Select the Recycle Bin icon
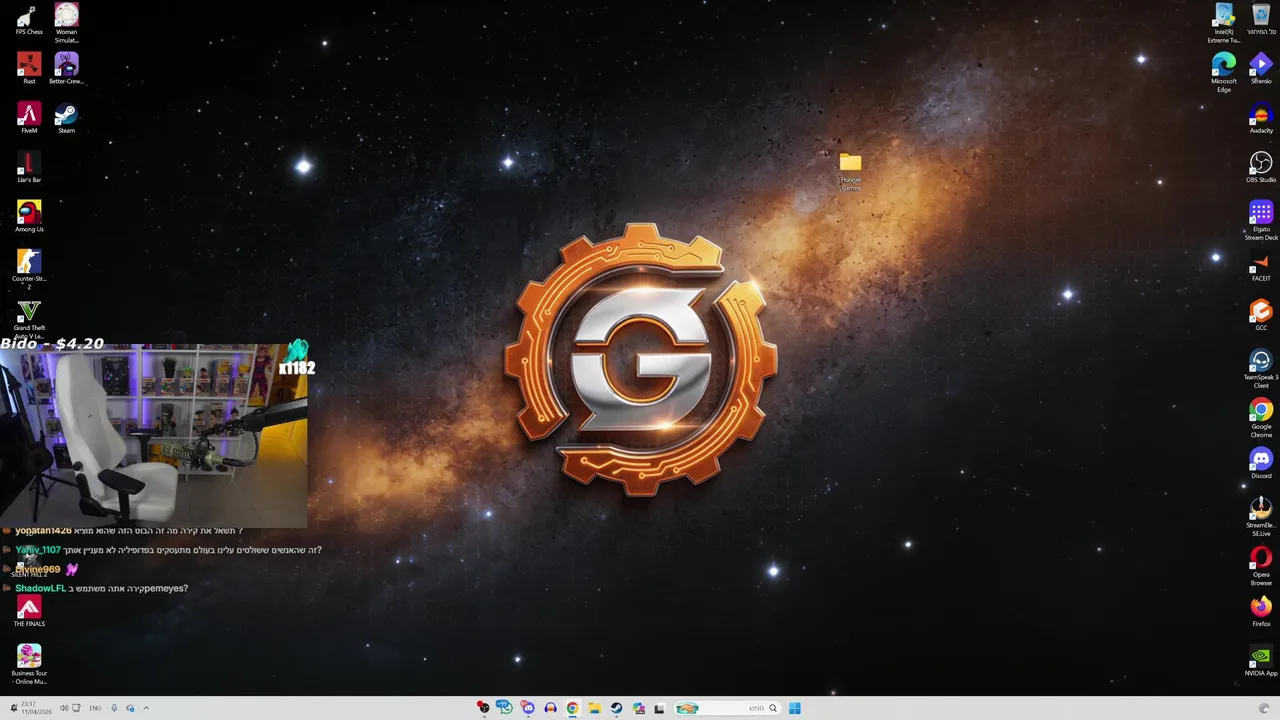This screenshot has width=1280, height=720. coord(1261,19)
